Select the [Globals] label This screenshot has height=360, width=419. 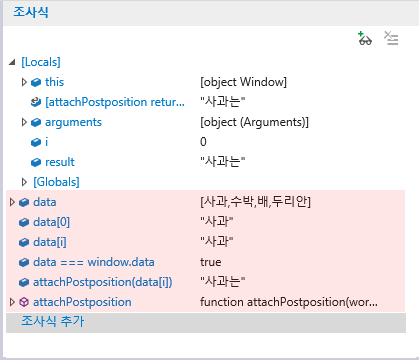click(56, 182)
